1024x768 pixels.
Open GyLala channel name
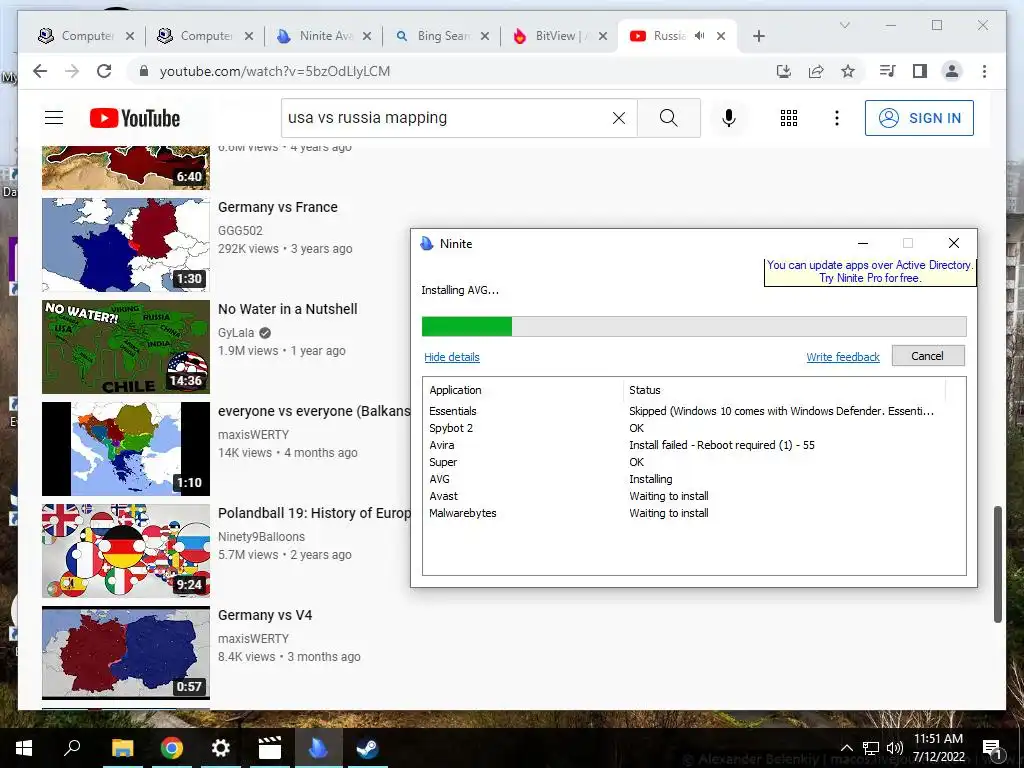[x=236, y=332]
